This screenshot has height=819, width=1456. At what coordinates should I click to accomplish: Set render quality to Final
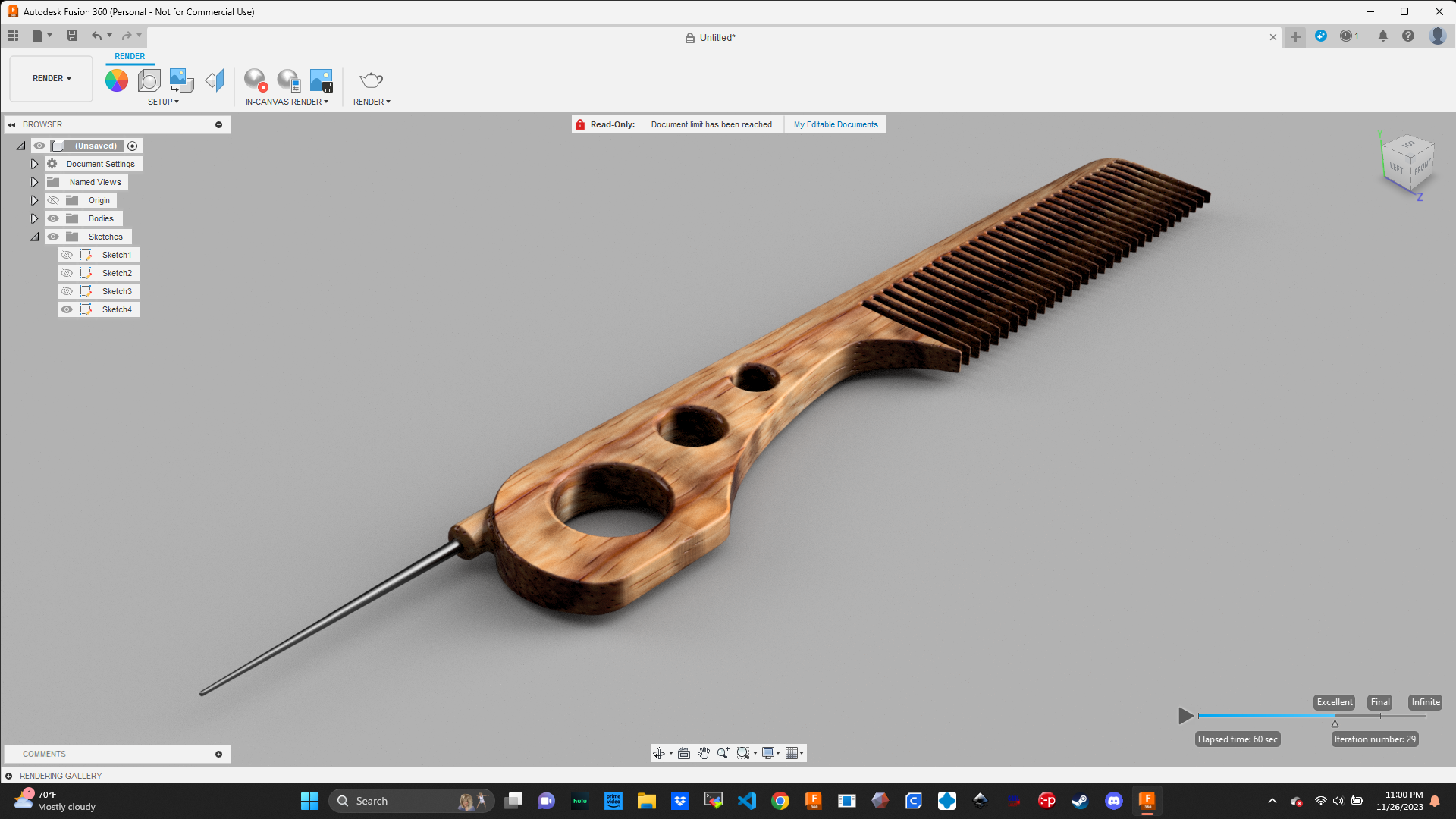[1380, 702]
